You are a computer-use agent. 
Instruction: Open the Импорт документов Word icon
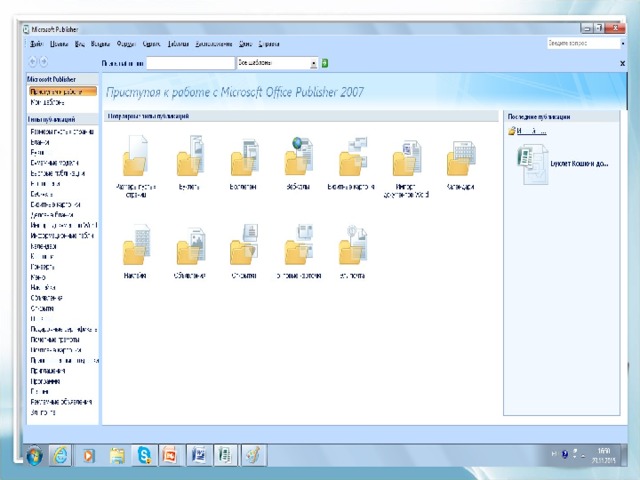pos(406,160)
